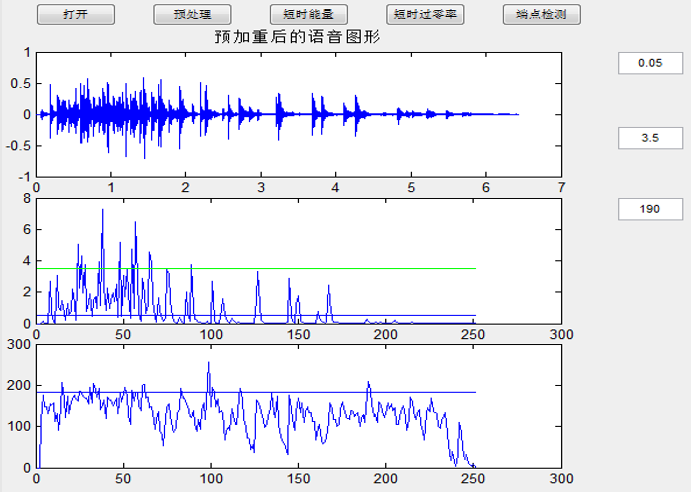Click the field showing 190
Viewport: 691px width, 492px height.
click(650, 209)
